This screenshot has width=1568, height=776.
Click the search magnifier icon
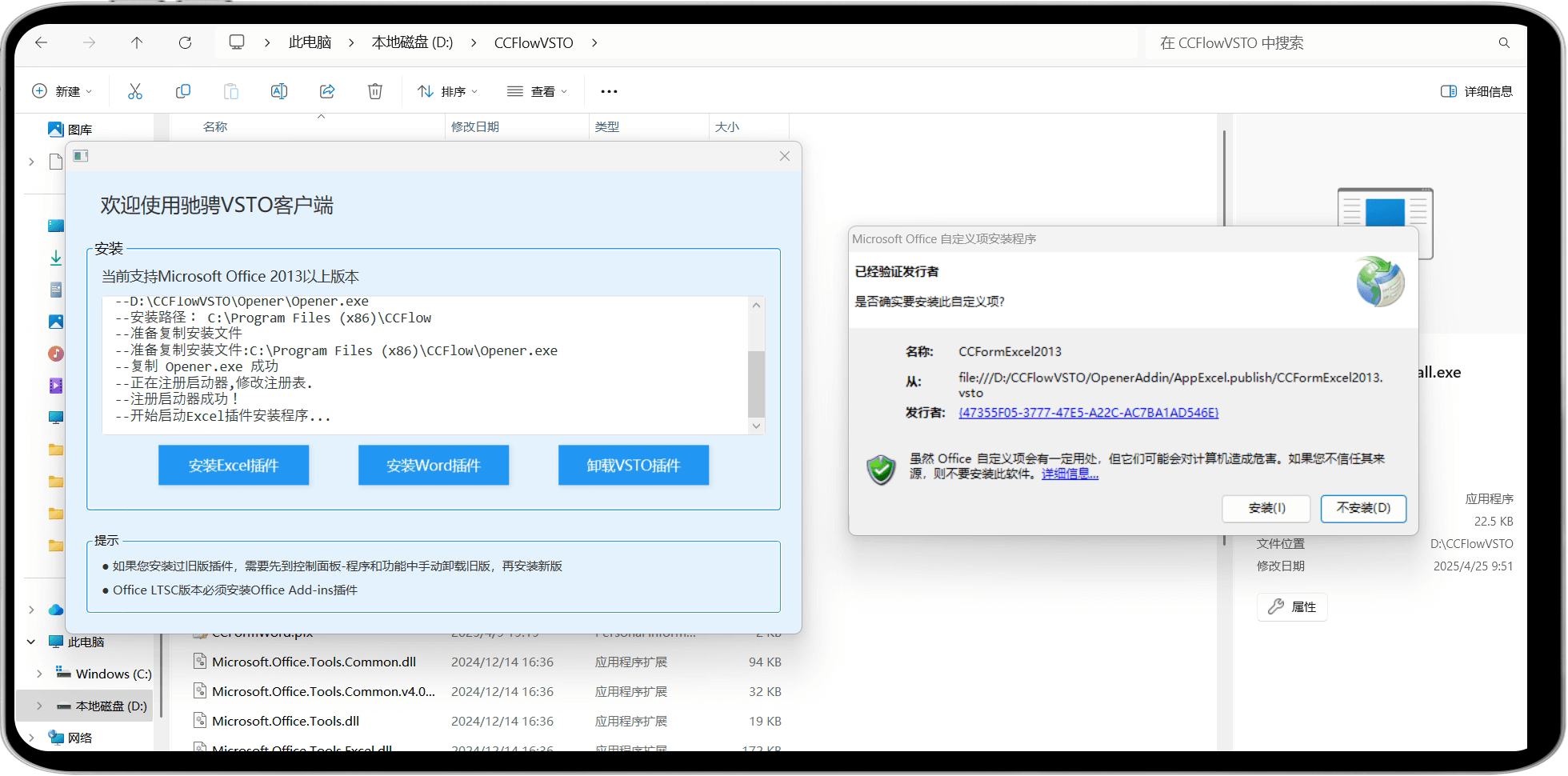click(x=1504, y=43)
